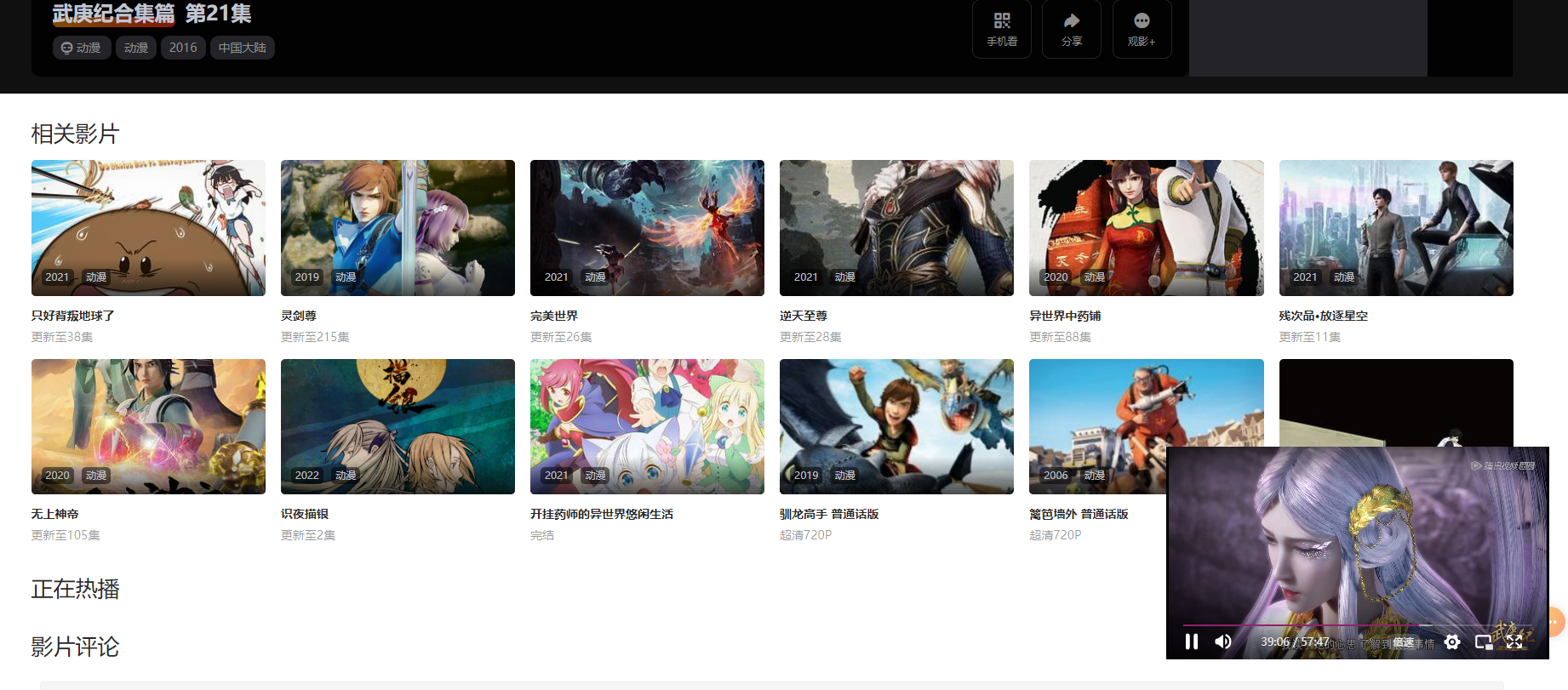This screenshot has height=690, width=1568.
Task: Pause the mini video player
Action: click(1191, 642)
